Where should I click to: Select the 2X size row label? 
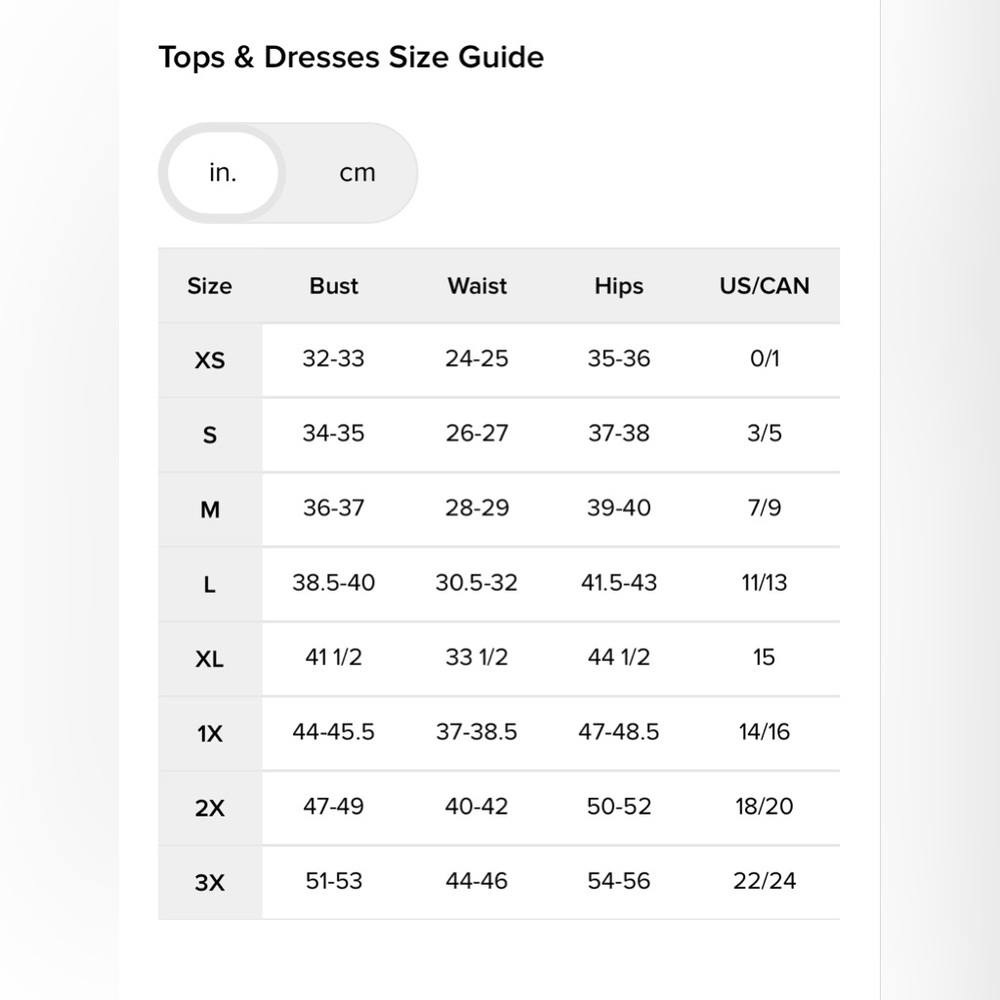point(210,808)
